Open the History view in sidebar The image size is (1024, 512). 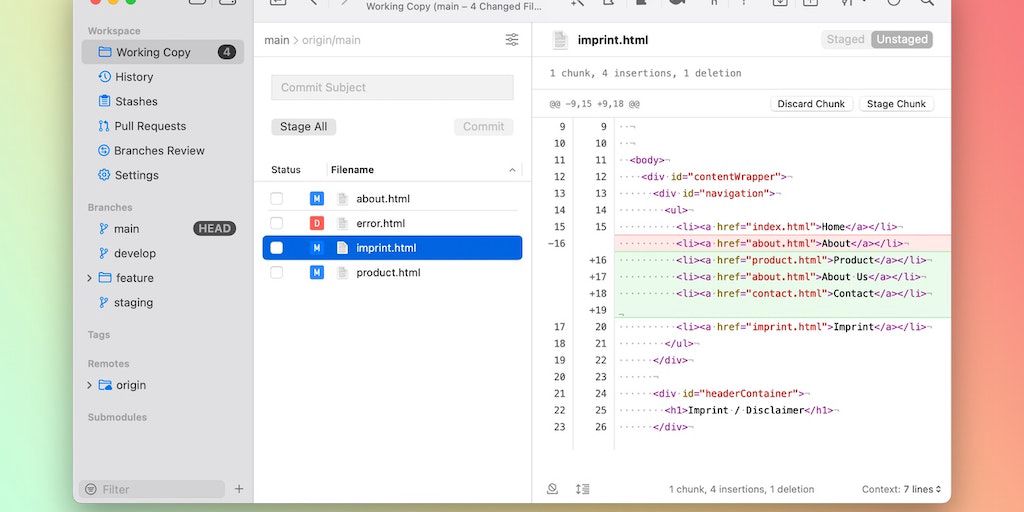[x=133, y=77]
